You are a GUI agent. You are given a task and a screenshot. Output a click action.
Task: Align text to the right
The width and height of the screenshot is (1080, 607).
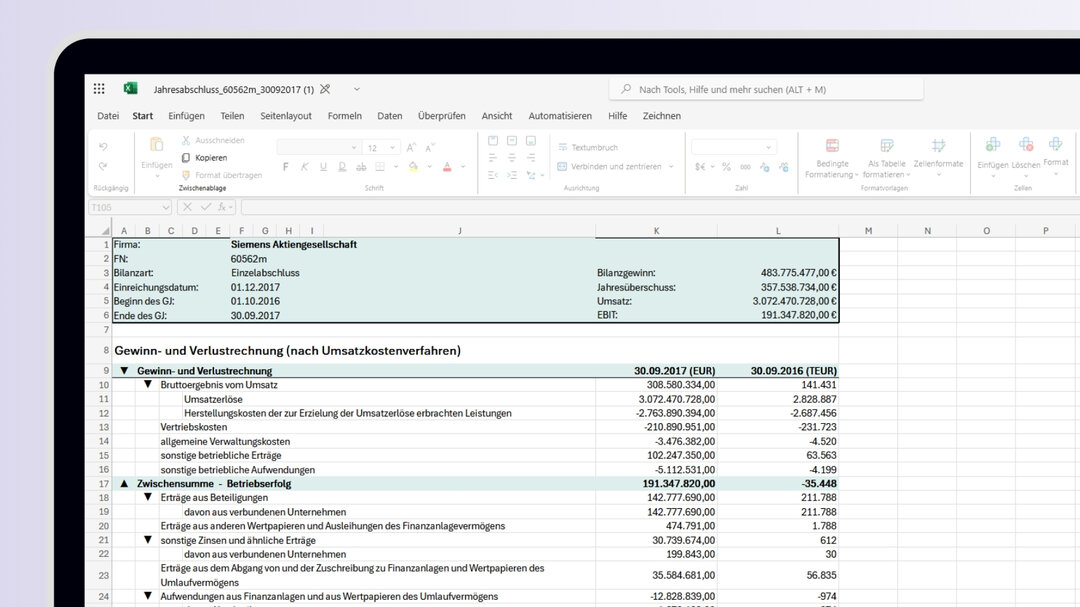click(x=531, y=158)
